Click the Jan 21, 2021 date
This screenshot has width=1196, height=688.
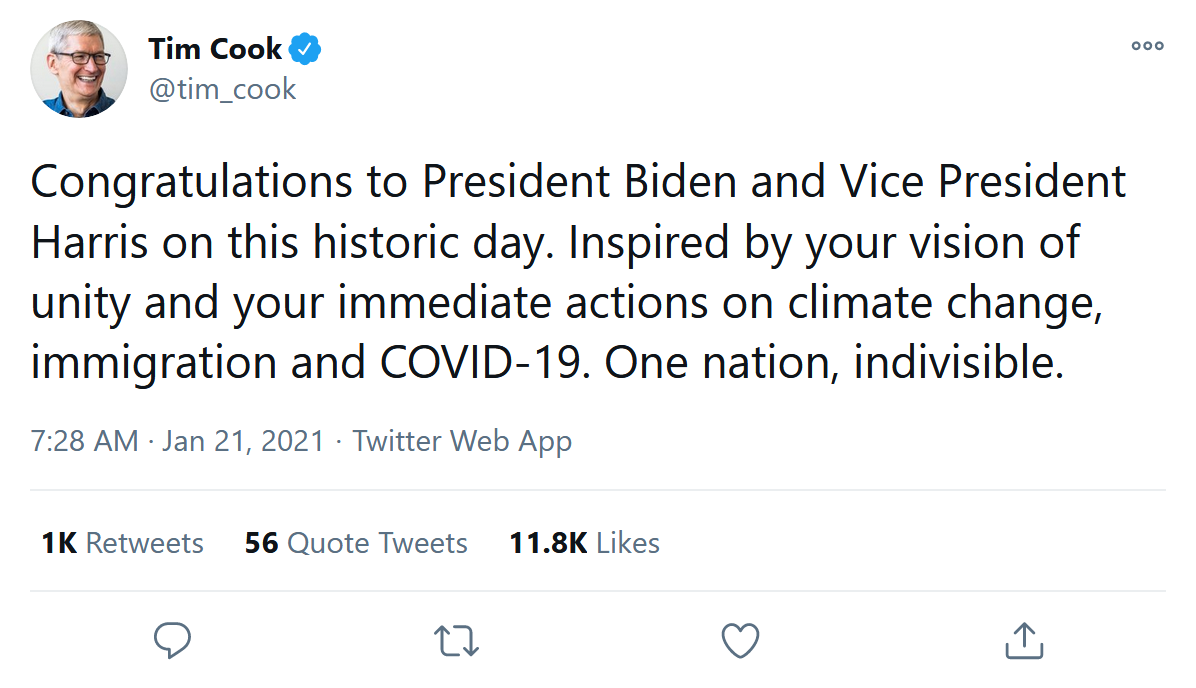tap(243, 441)
